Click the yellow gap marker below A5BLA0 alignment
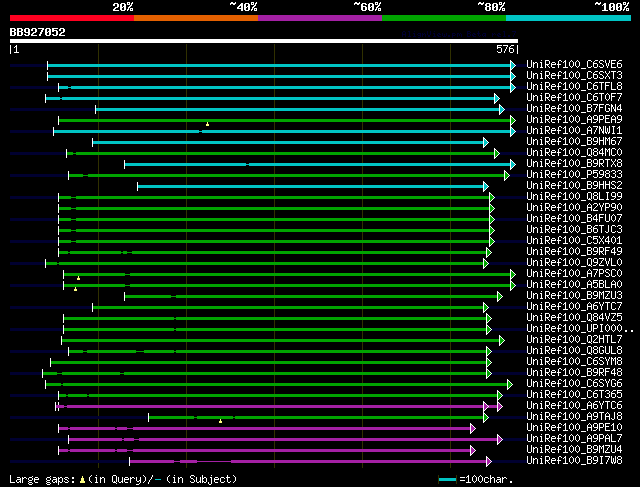 (x=76, y=289)
